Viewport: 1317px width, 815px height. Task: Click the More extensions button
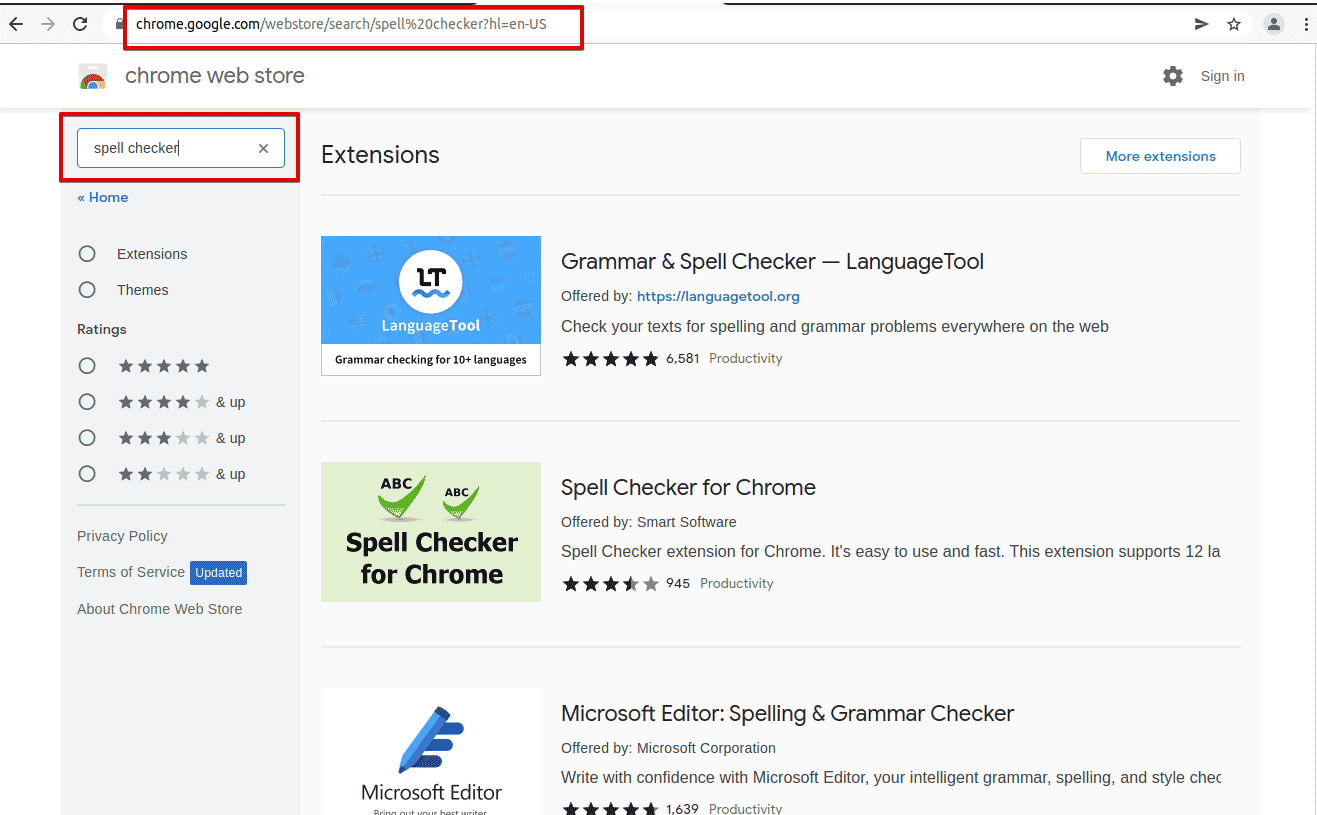coord(1160,156)
